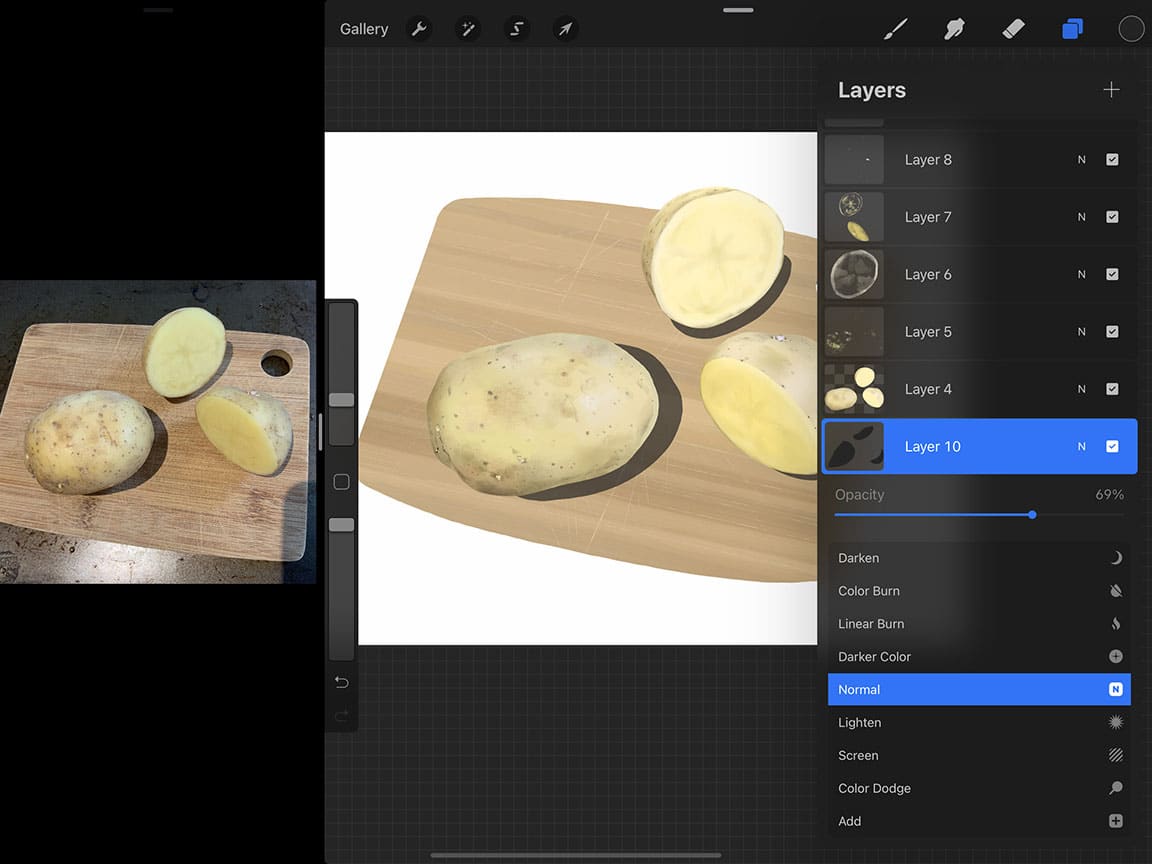Viewport: 1152px width, 864px height.
Task: Open the Selection tool
Action: coord(516,28)
